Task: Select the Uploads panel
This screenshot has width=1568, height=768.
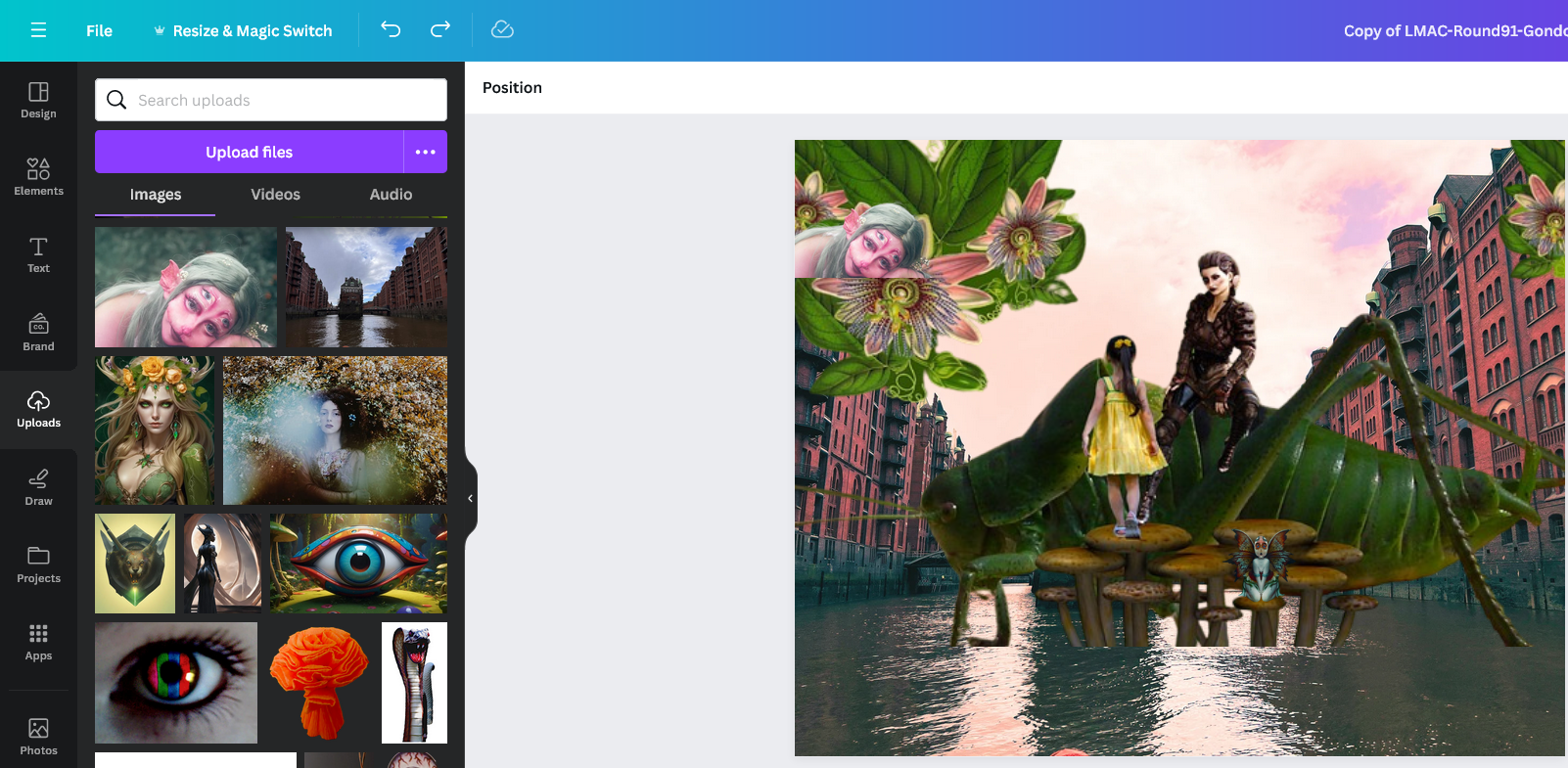Action: coord(38,410)
